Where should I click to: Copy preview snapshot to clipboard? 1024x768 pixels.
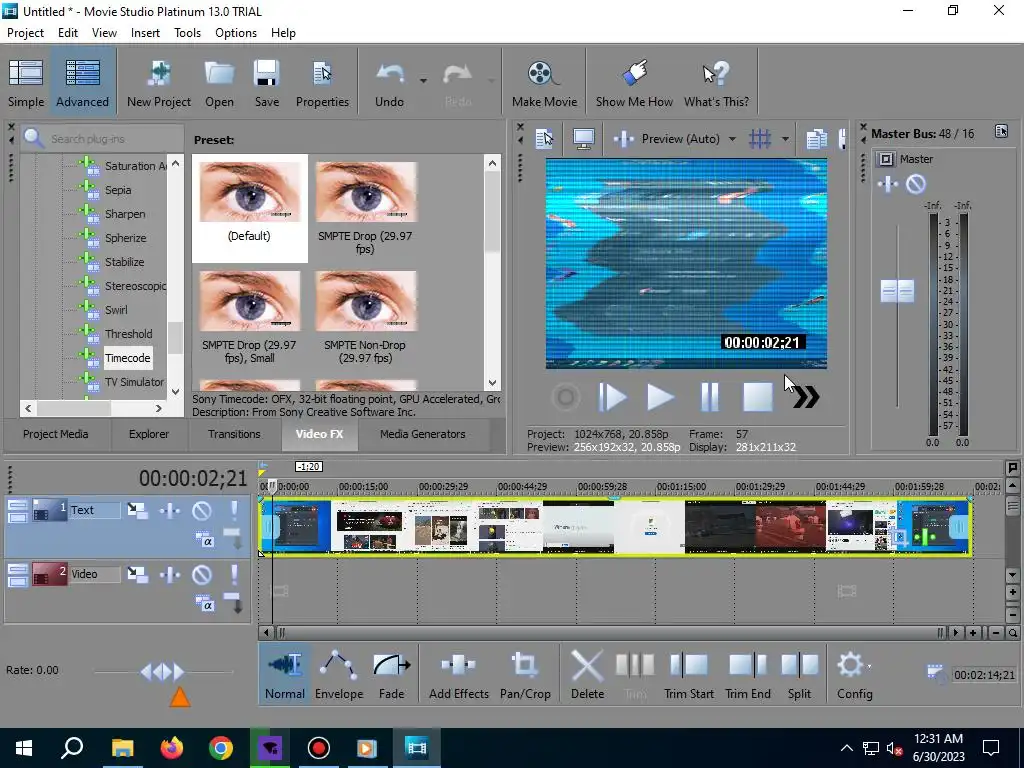(x=816, y=138)
